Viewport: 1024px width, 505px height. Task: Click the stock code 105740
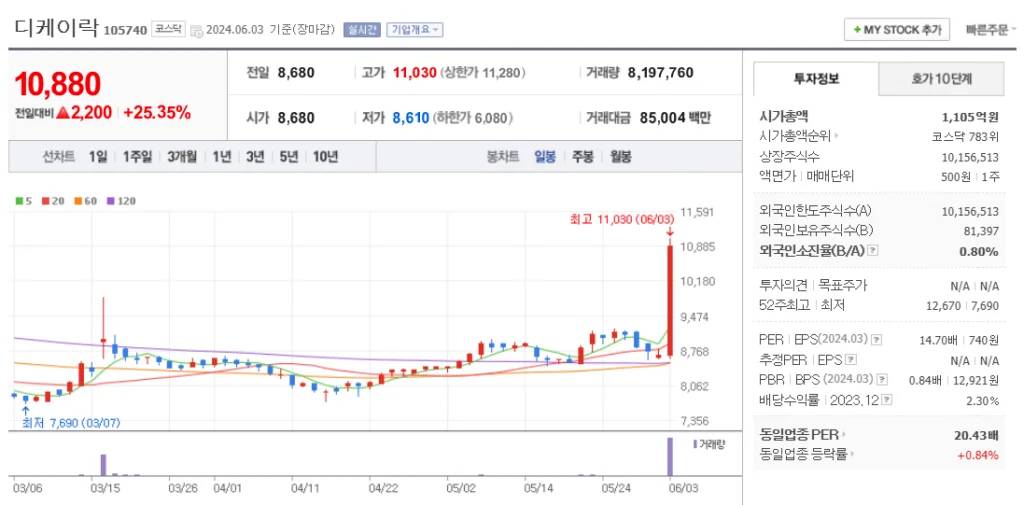(x=125, y=31)
